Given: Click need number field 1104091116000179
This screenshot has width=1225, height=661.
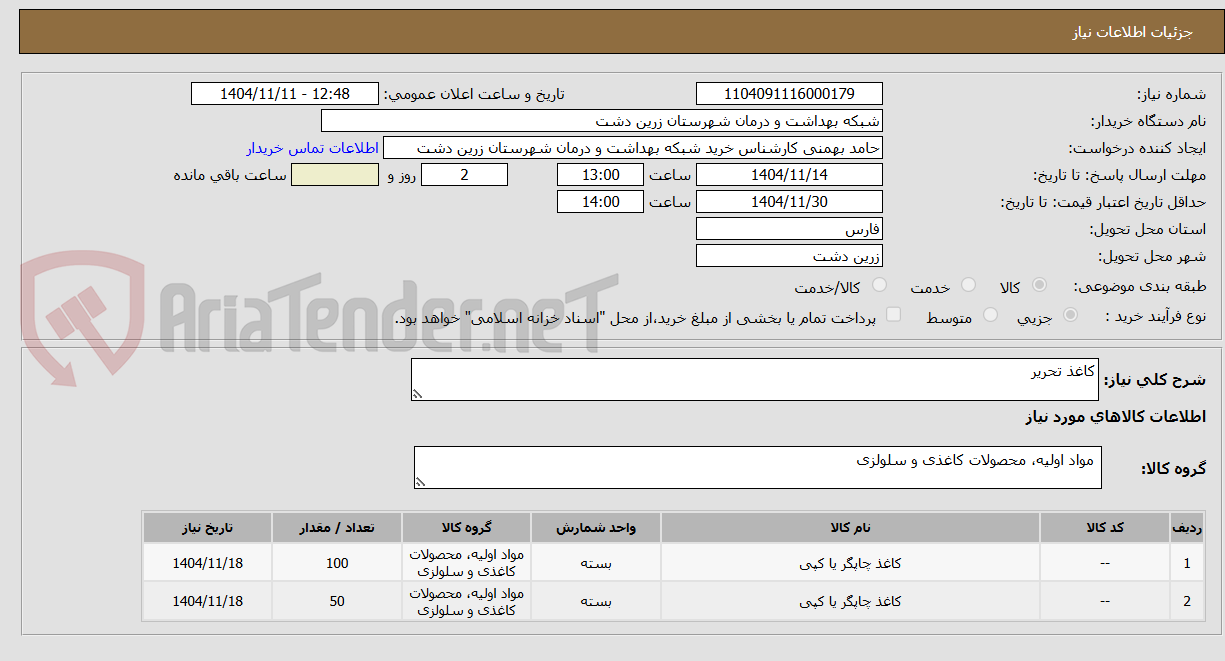Looking at the screenshot, I should pos(789,94).
